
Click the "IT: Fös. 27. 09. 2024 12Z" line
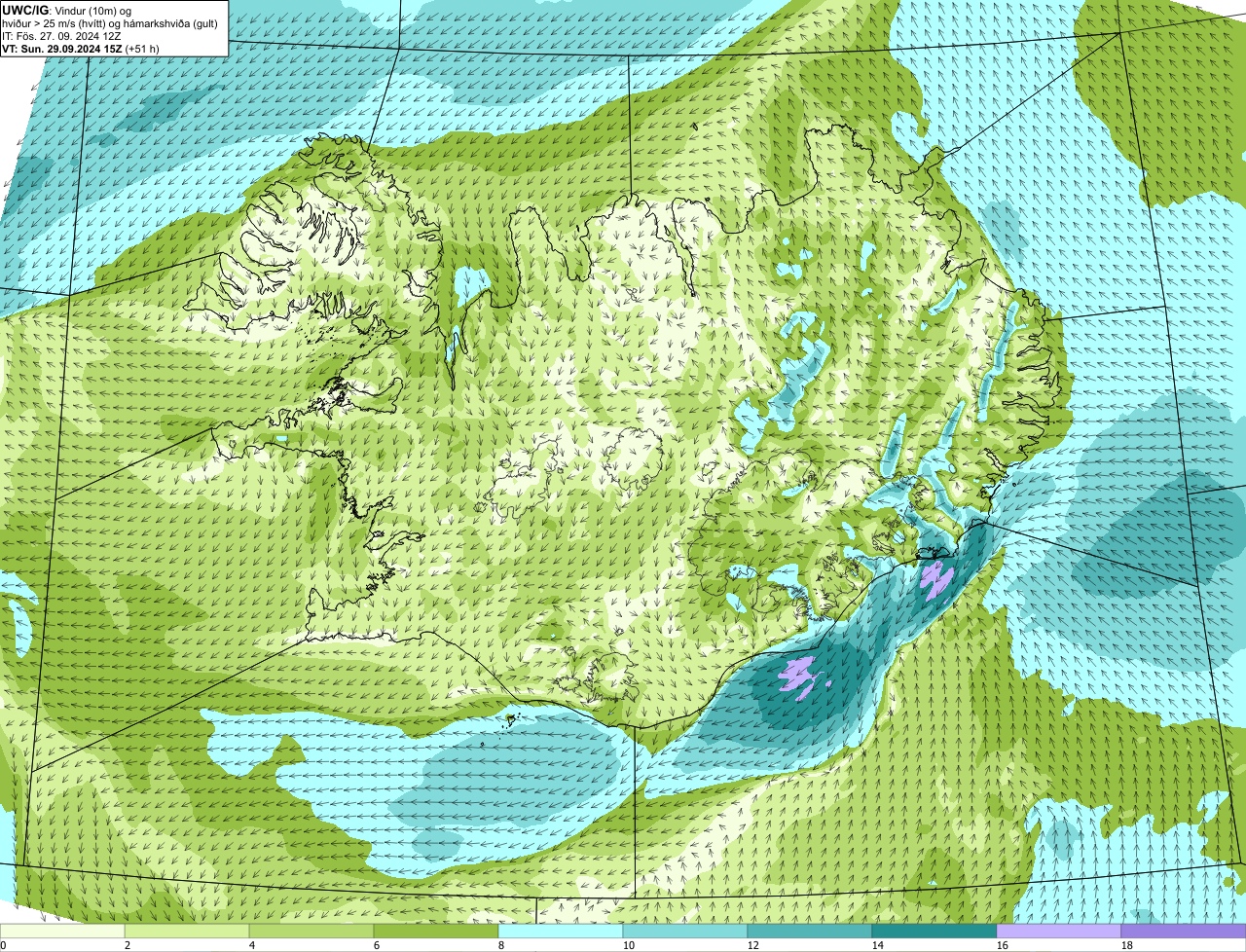point(61,36)
